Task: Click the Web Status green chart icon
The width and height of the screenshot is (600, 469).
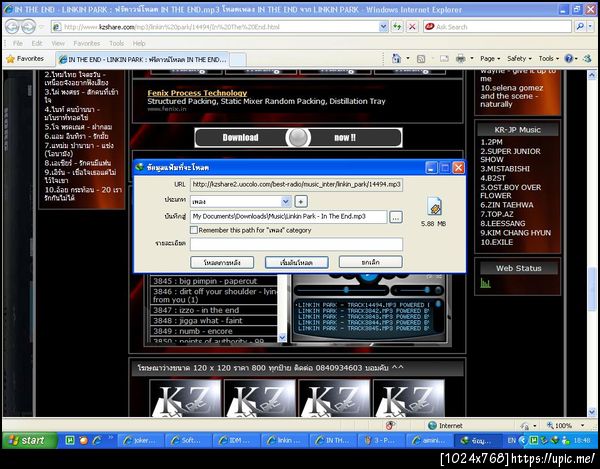Action: click(x=485, y=283)
